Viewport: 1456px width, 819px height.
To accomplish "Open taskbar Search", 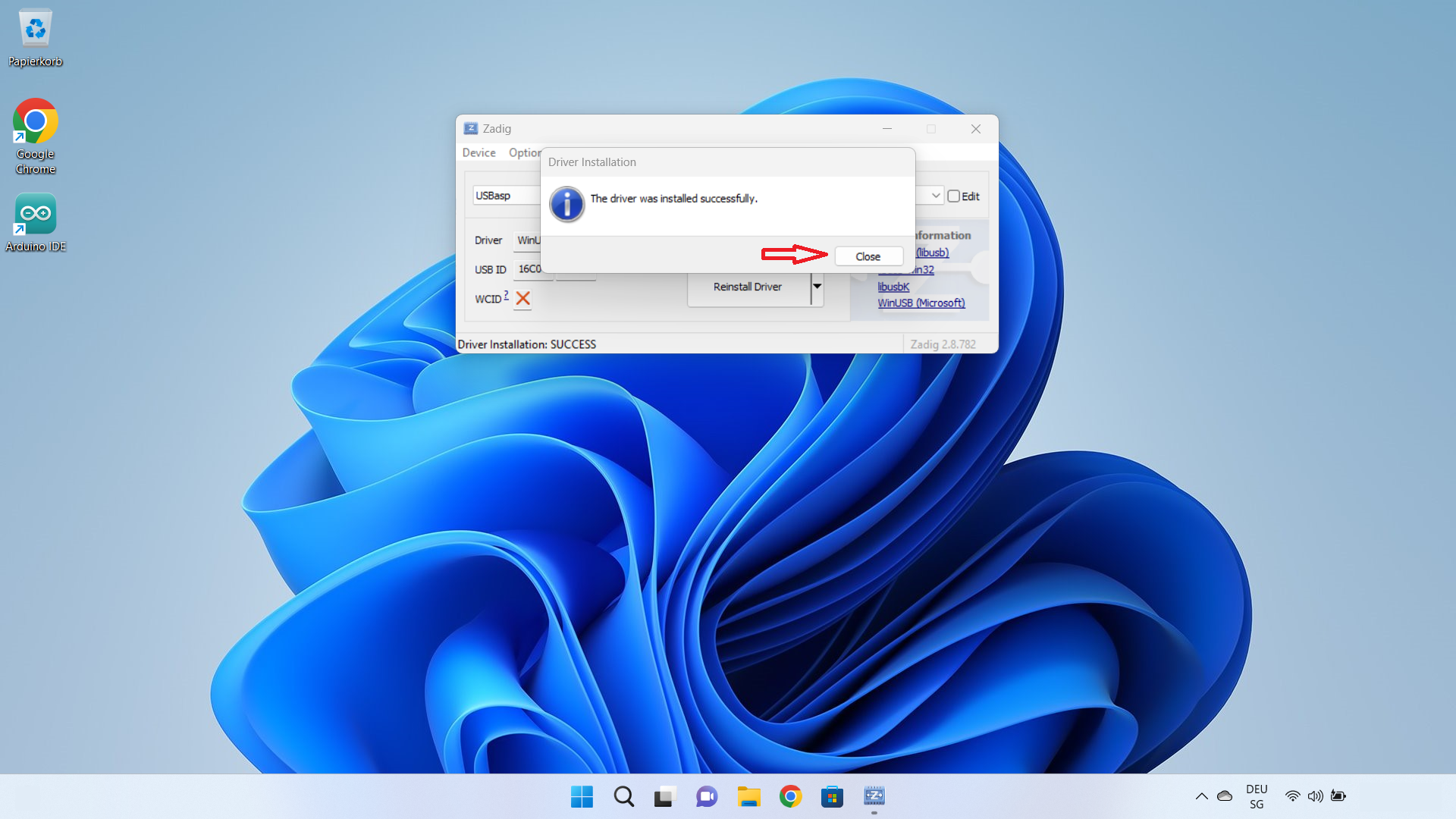I will [623, 796].
